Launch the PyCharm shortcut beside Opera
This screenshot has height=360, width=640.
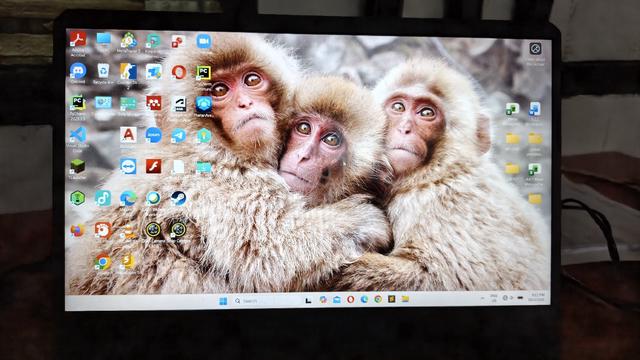click(x=203, y=73)
